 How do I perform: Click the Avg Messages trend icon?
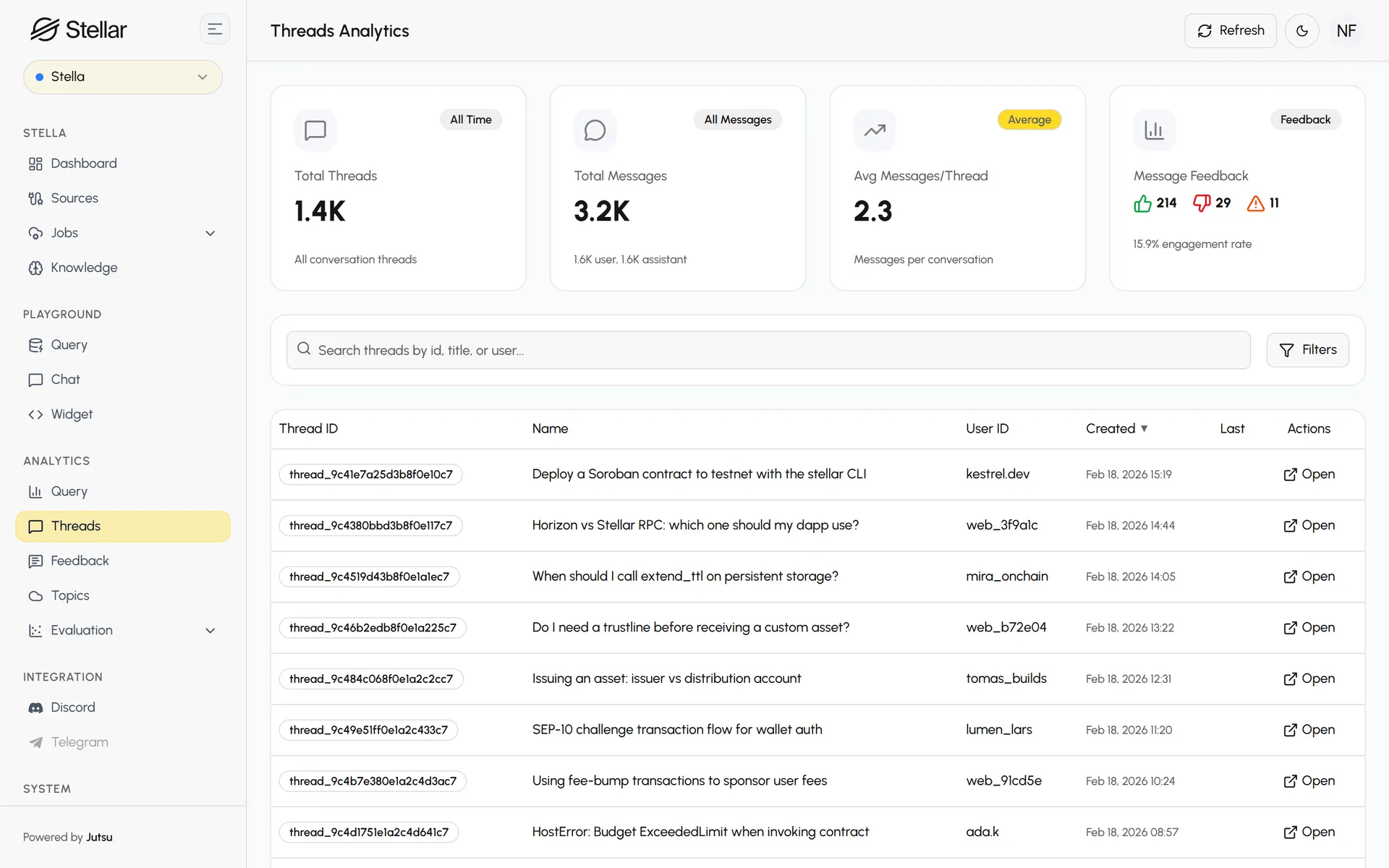(x=875, y=130)
